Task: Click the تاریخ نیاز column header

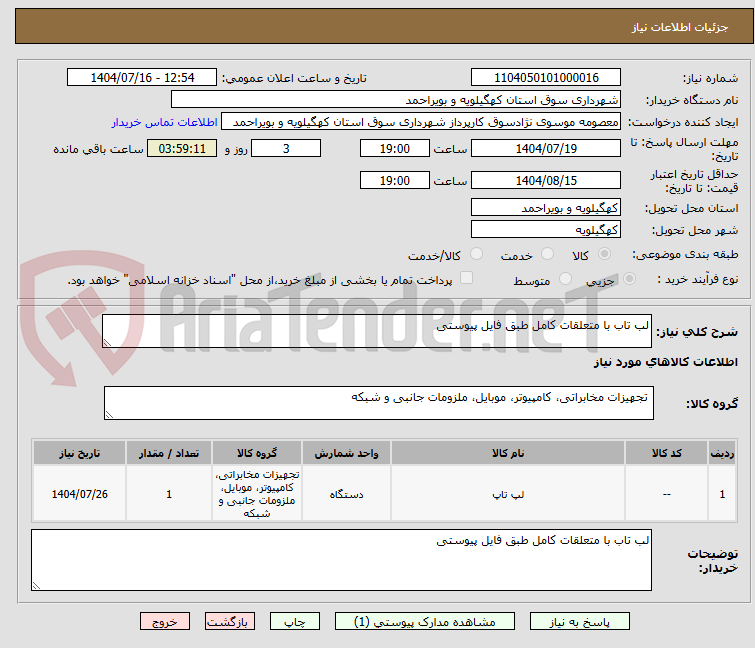Action: coord(79,453)
